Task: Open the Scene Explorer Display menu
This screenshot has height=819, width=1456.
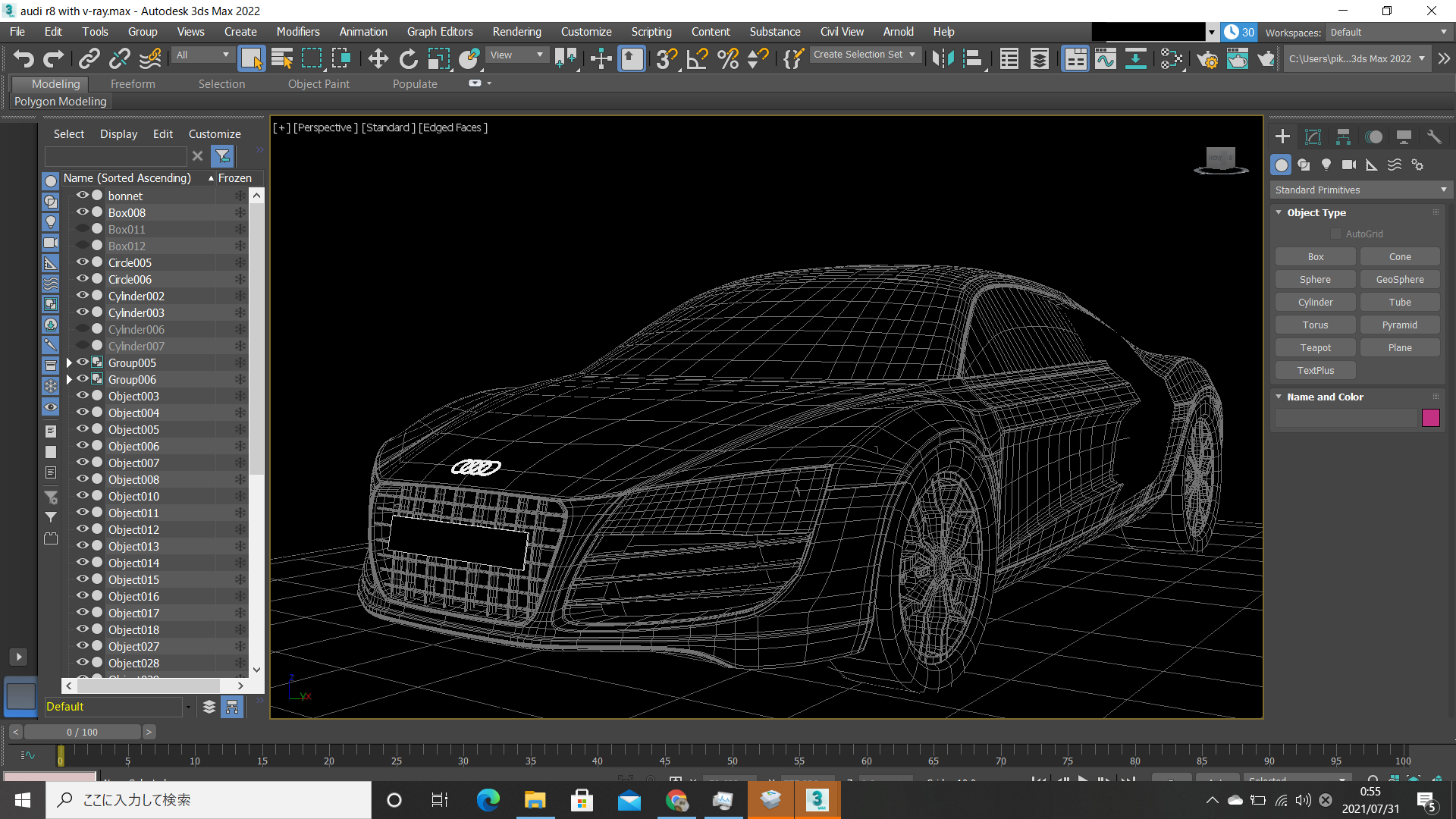Action: pyautogui.click(x=118, y=134)
